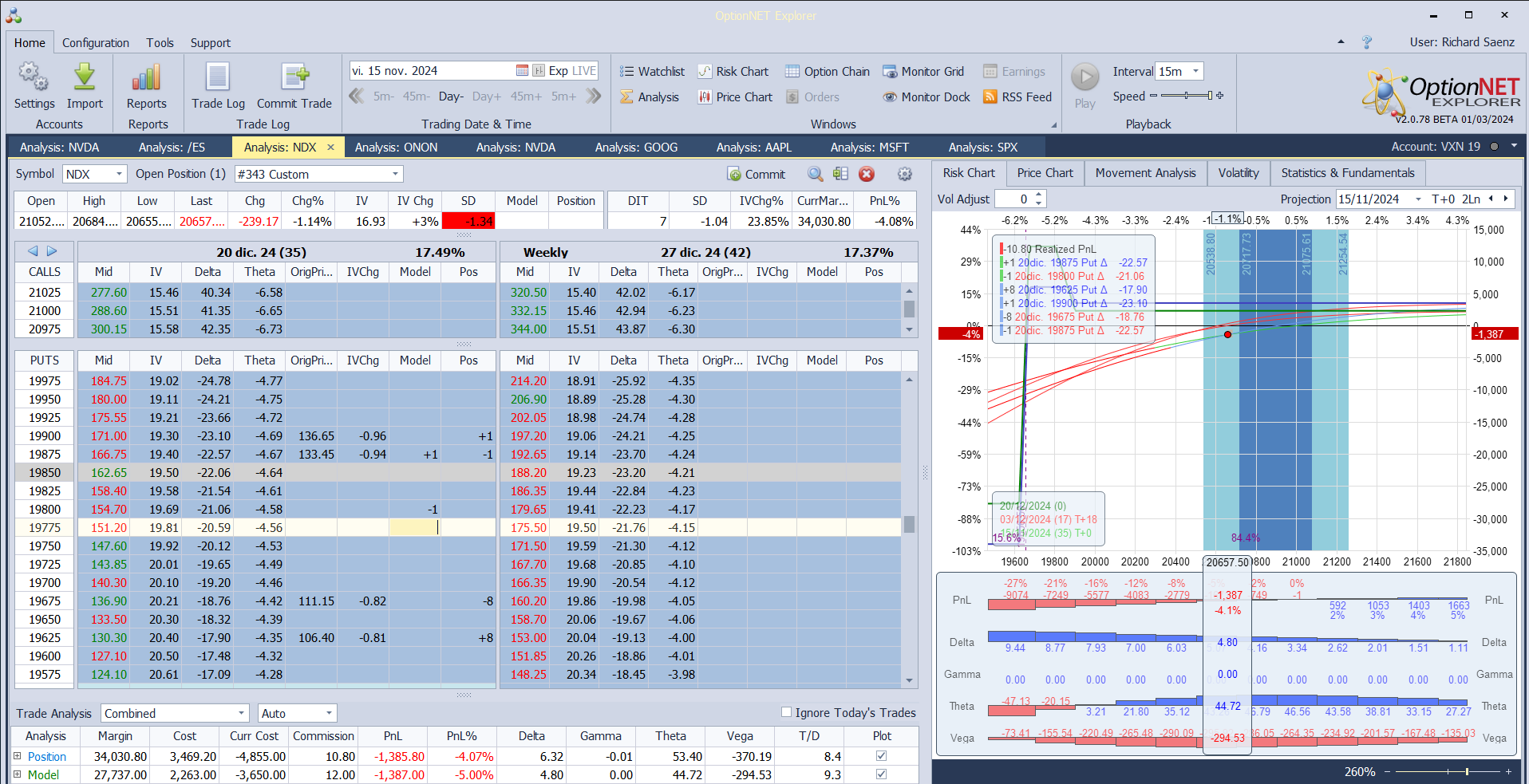This screenshot has width=1529, height=784.
Task: Step back one day with Day-
Action: click(x=451, y=97)
